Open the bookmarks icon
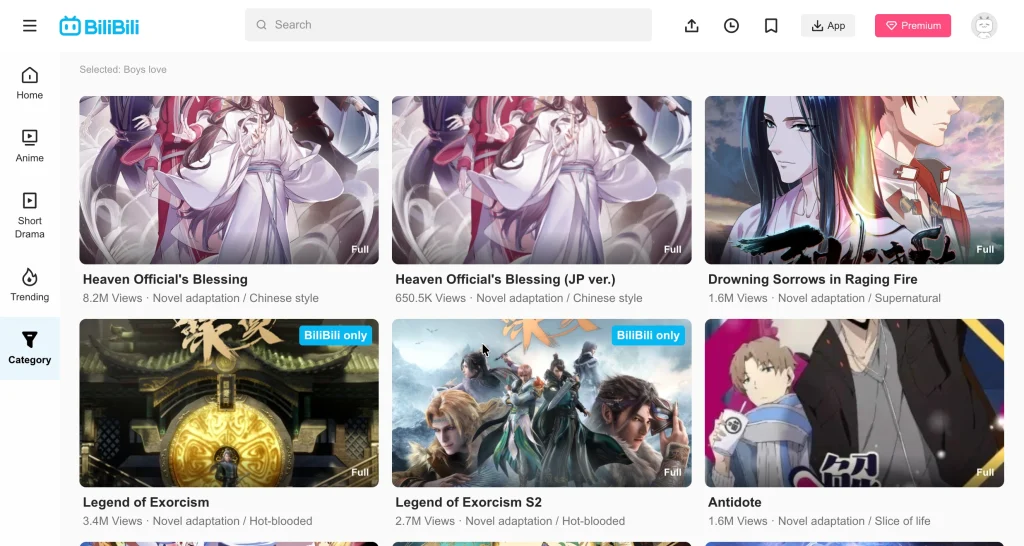1024x546 pixels. click(771, 25)
